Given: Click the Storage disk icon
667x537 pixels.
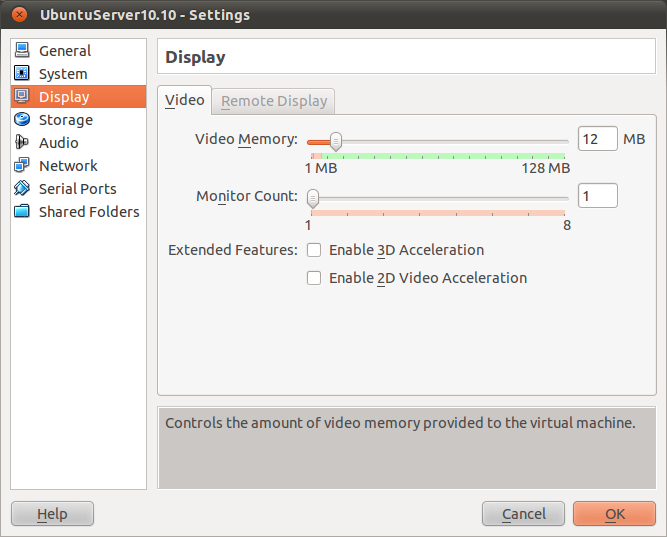Looking at the screenshot, I should (22, 120).
